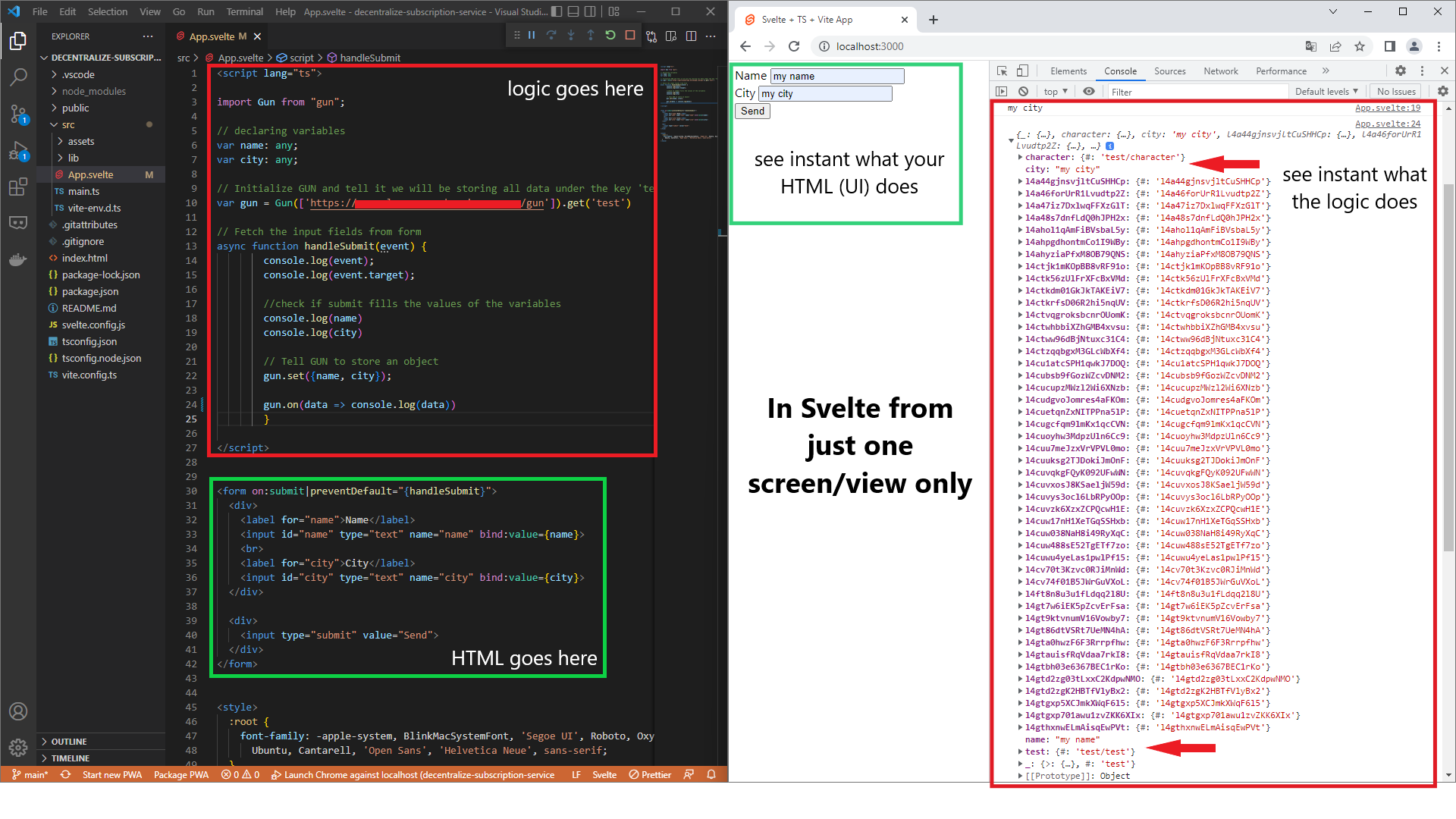Toggle a live expression with the eye icon
This screenshot has width=1456, height=819.
(x=1090, y=91)
